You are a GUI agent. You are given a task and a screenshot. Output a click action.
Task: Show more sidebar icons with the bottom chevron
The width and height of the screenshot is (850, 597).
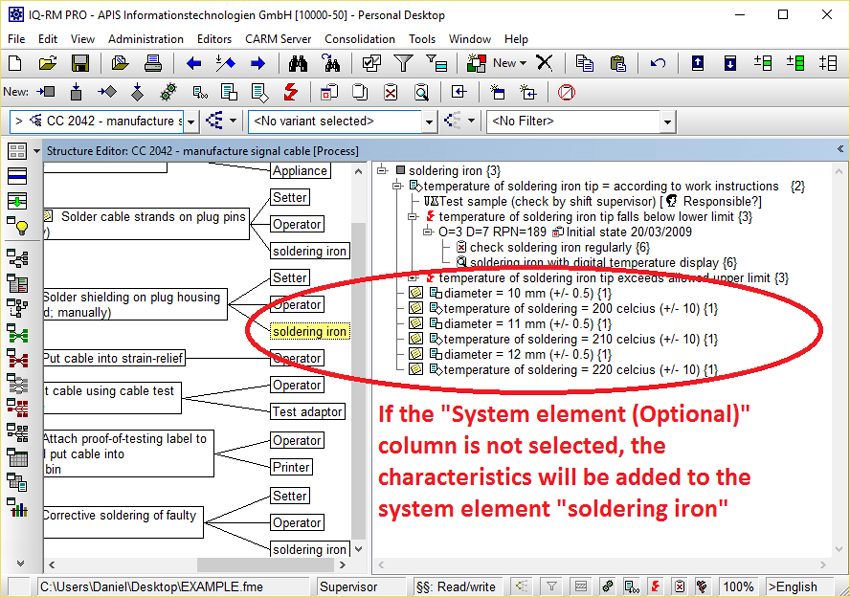point(20,563)
